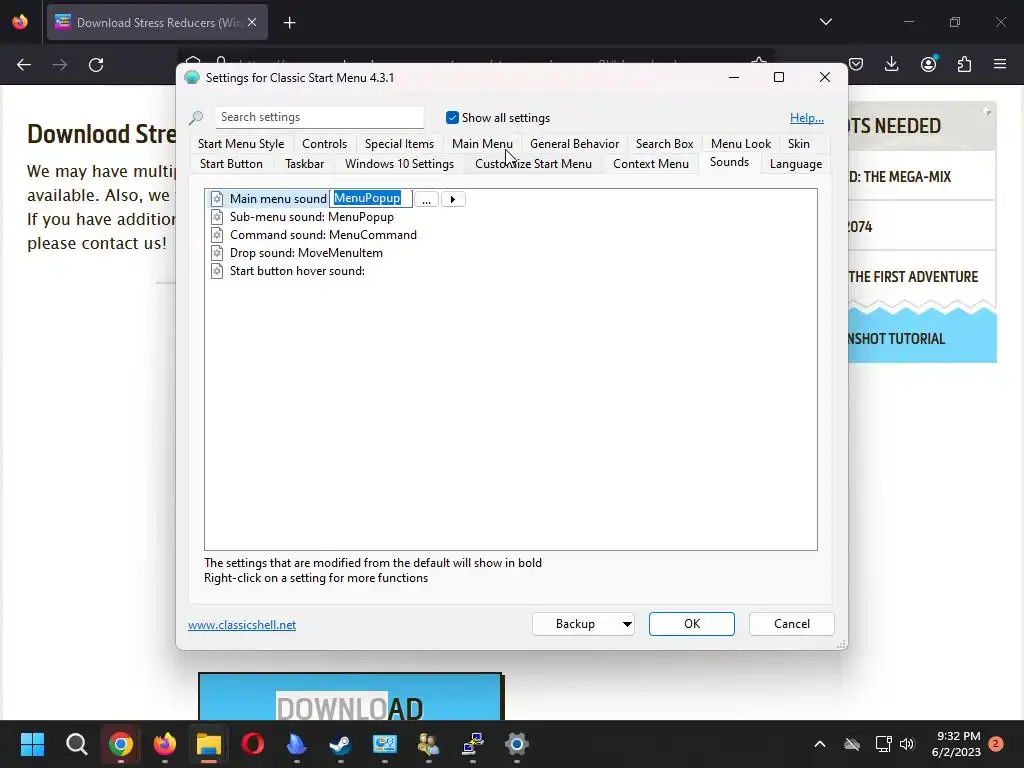1024x768 pixels.
Task: Reload the Firefox page
Action: pyautogui.click(x=96, y=65)
